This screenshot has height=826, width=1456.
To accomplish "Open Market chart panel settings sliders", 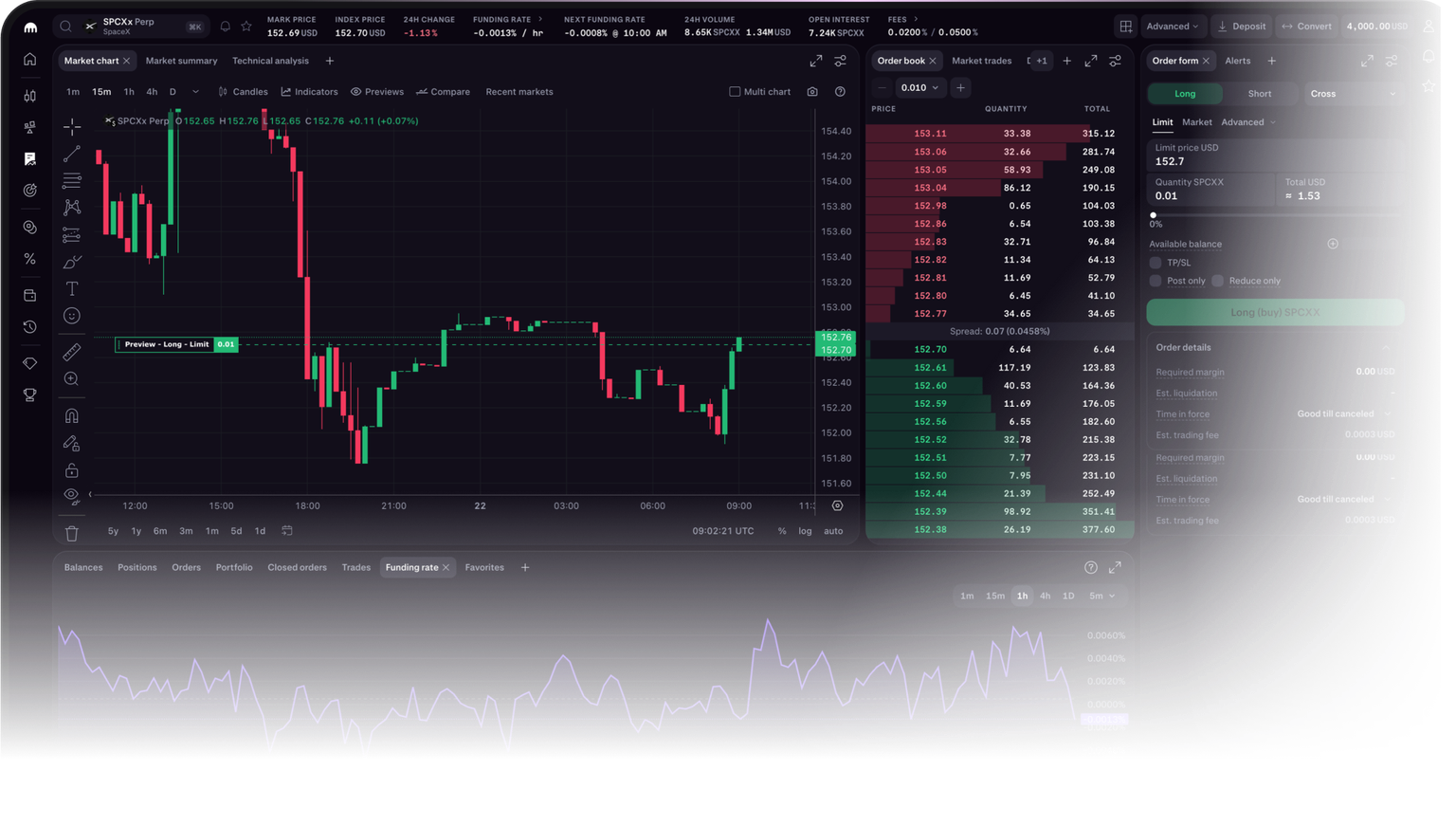I will click(841, 61).
